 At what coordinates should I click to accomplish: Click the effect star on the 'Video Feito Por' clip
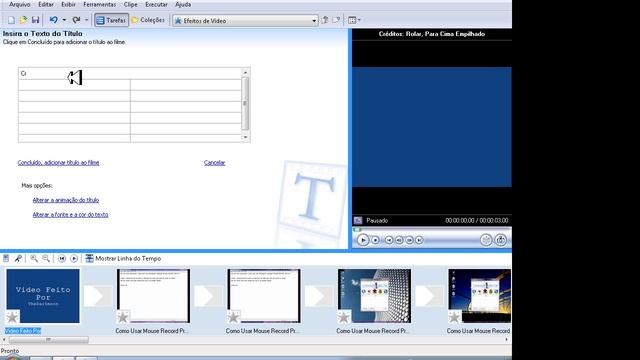pyautogui.click(x=12, y=317)
